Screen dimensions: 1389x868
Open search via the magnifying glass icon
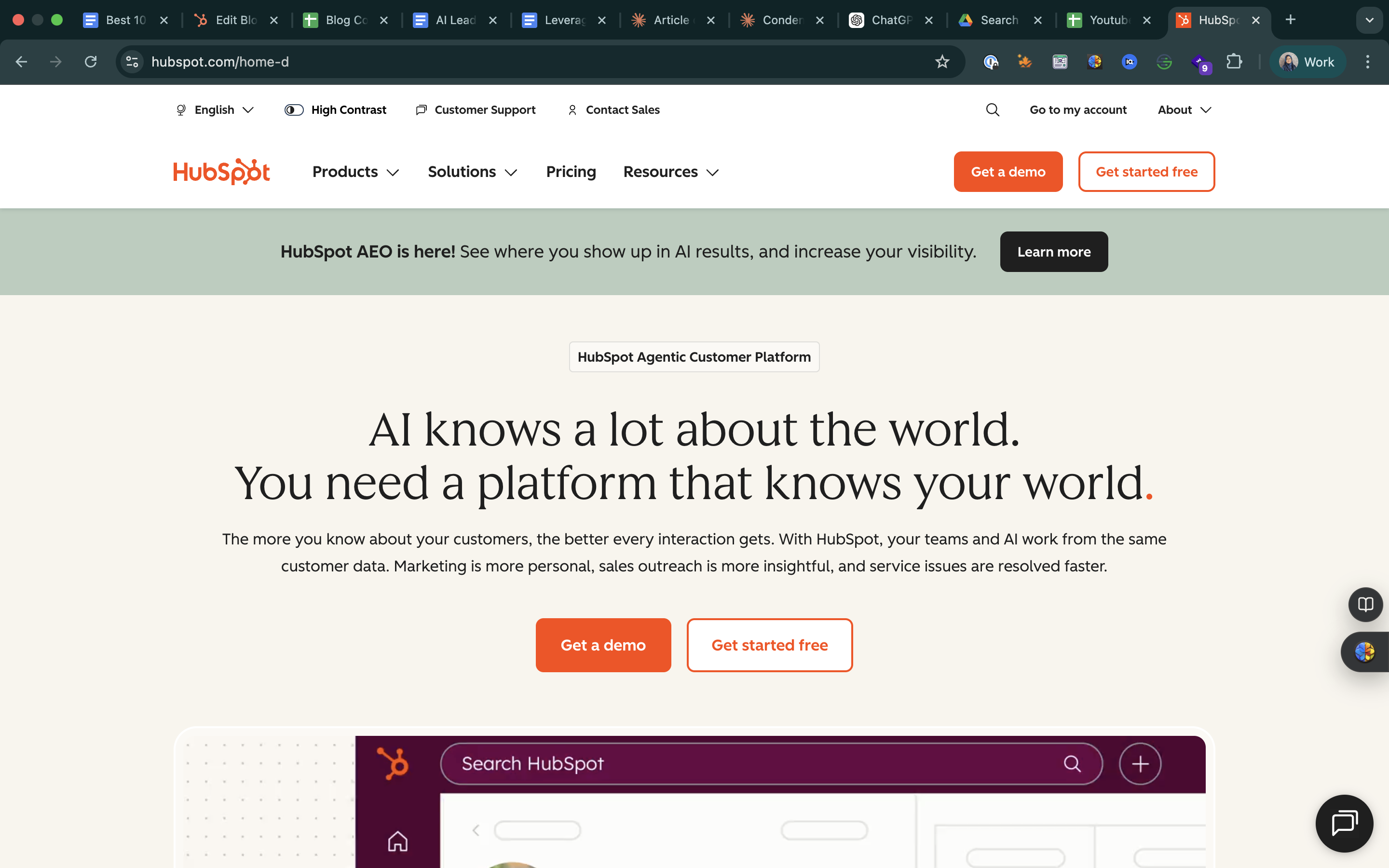(993, 109)
